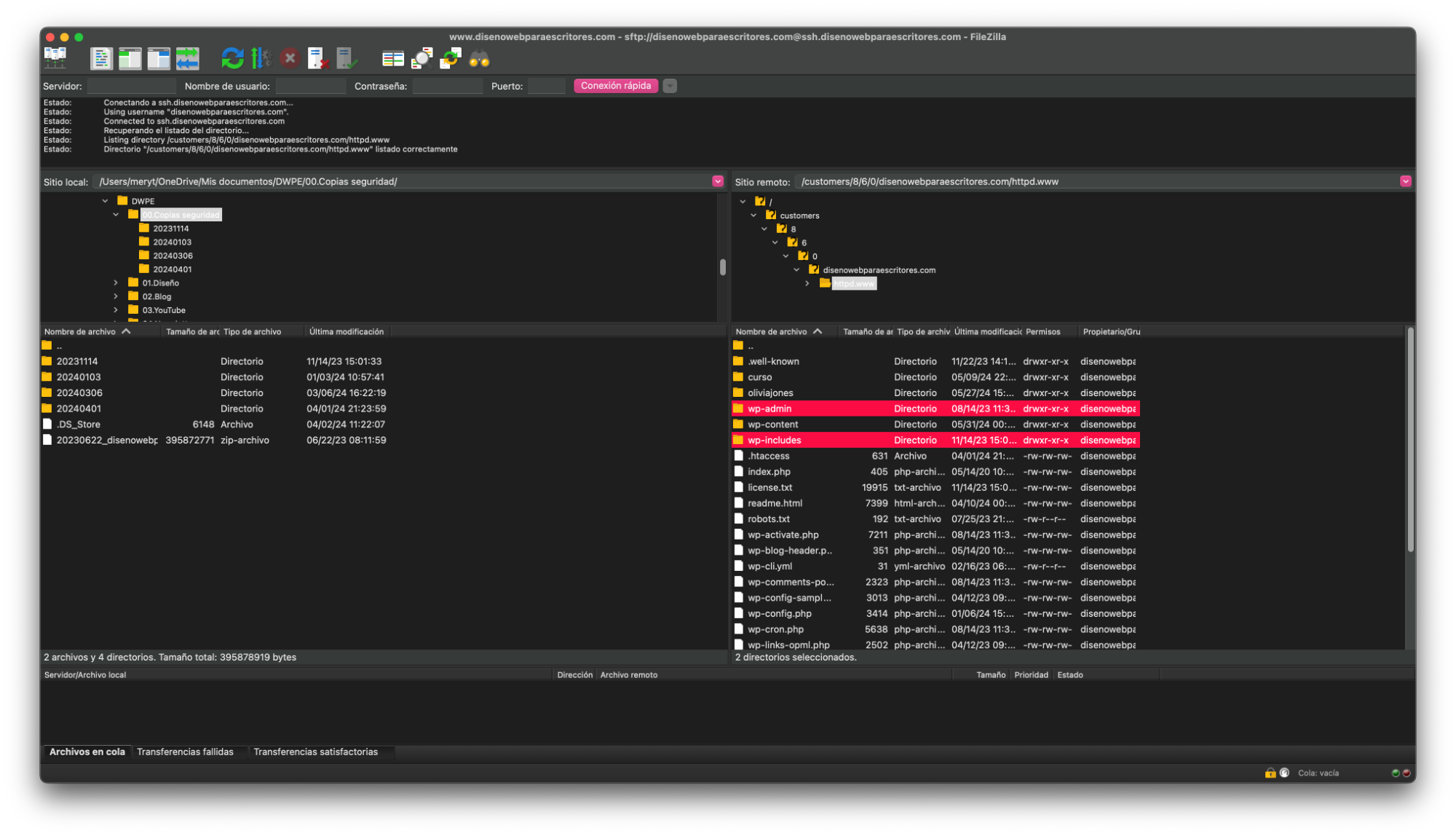Select the wp-content remote folder
The image size is (1456, 836).
pos(774,424)
